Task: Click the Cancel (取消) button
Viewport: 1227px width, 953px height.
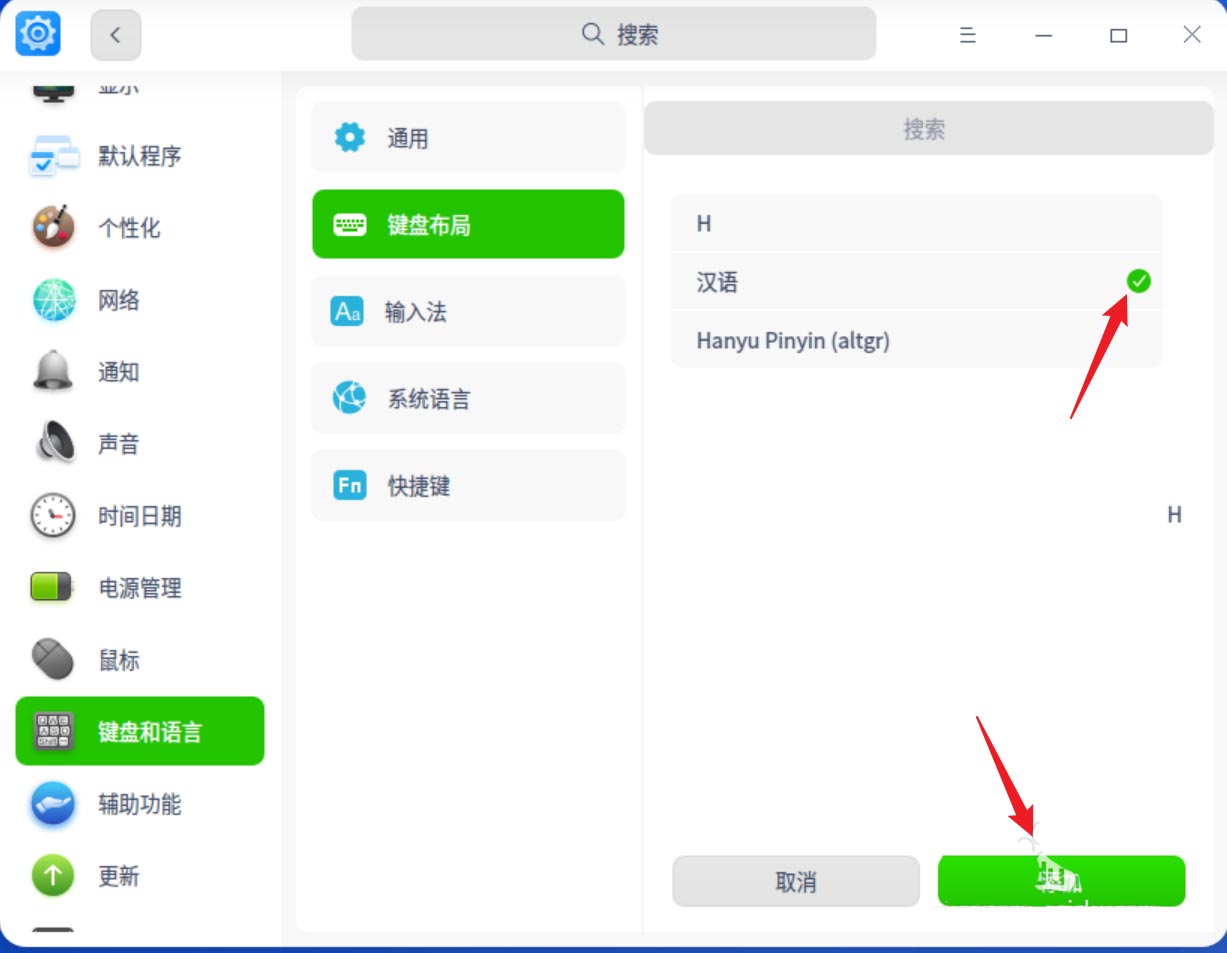Action: [x=796, y=881]
